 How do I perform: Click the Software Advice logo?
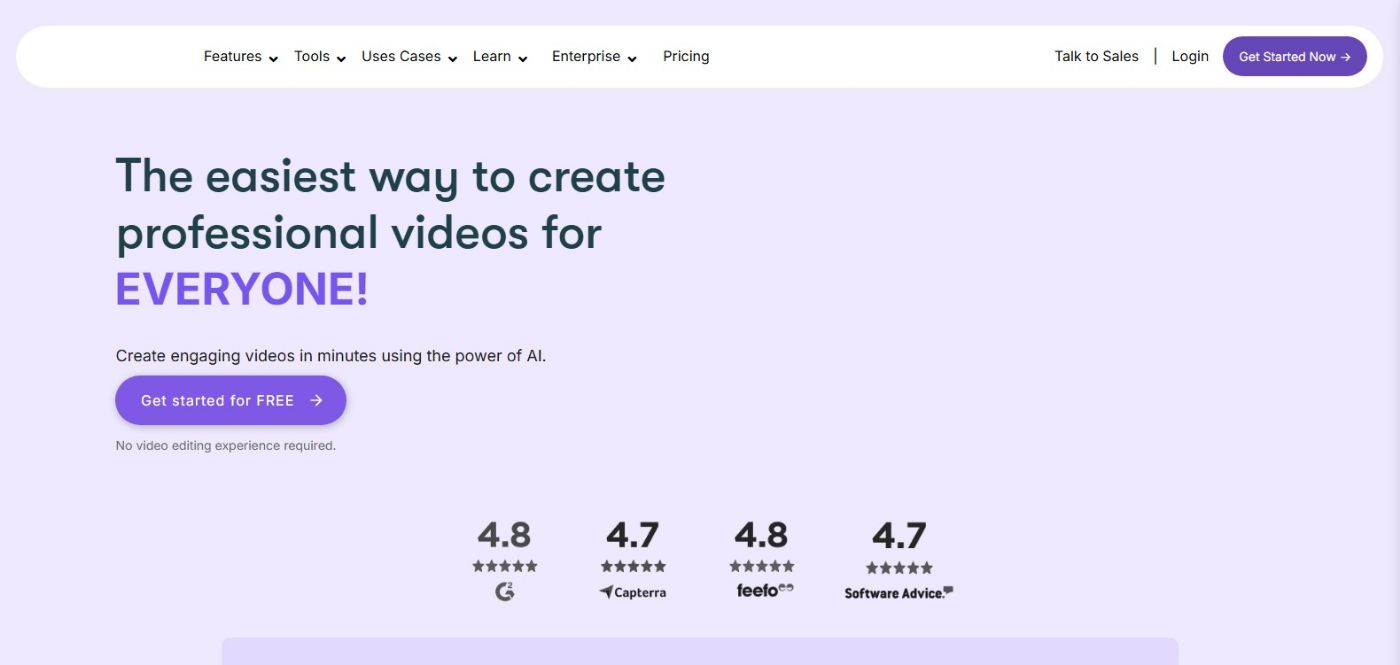pyautogui.click(x=898, y=593)
